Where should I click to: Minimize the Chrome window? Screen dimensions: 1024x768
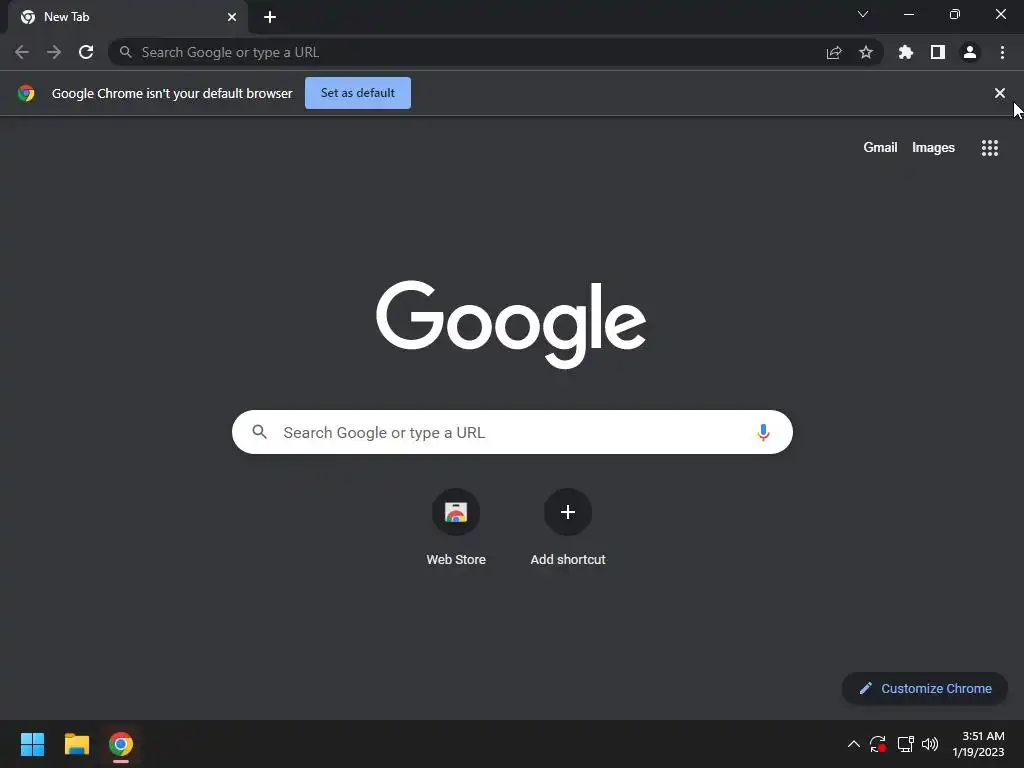coord(908,14)
